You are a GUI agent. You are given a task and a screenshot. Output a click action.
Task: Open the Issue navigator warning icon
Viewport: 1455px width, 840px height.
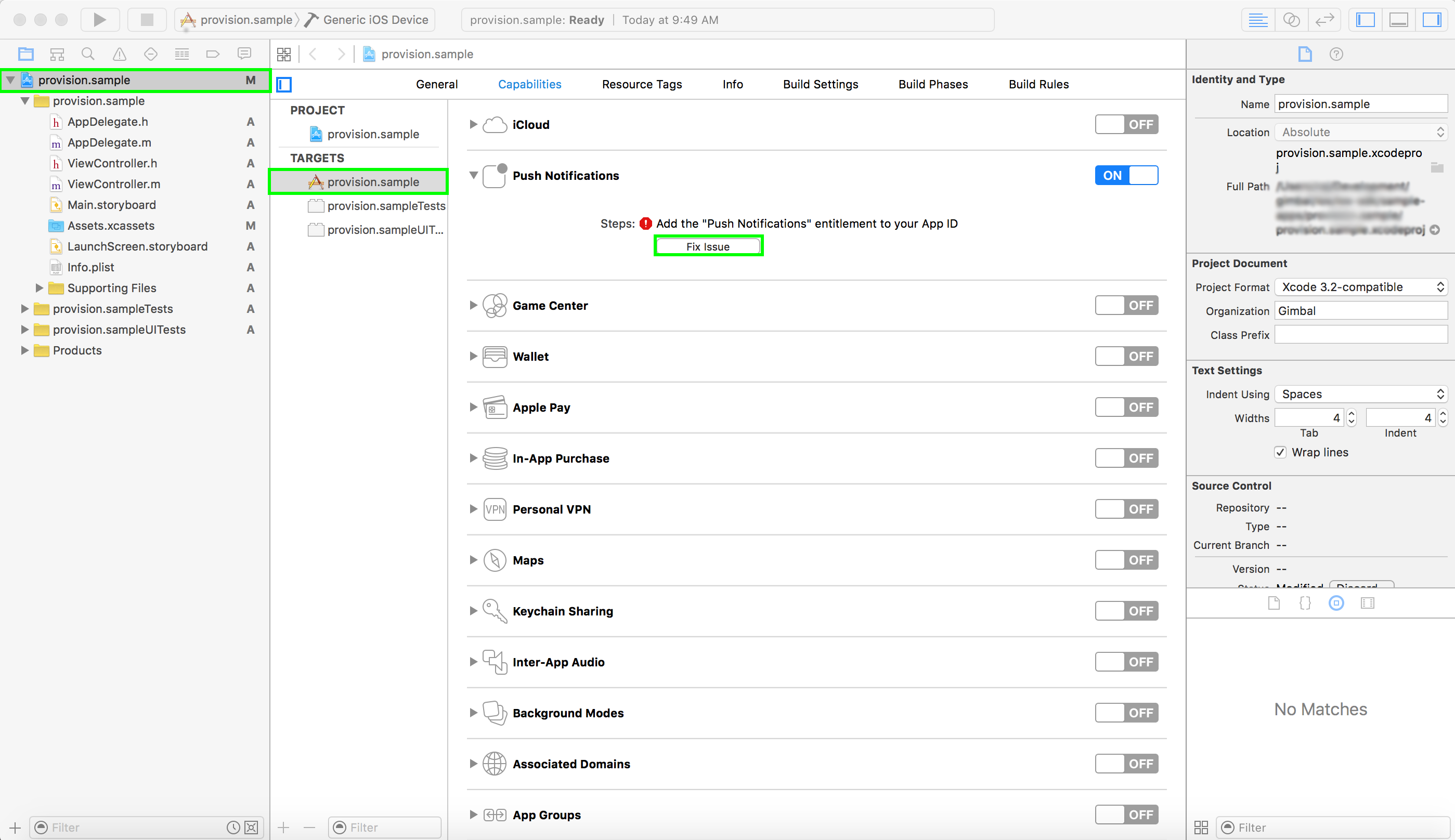click(x=120, y=54)
